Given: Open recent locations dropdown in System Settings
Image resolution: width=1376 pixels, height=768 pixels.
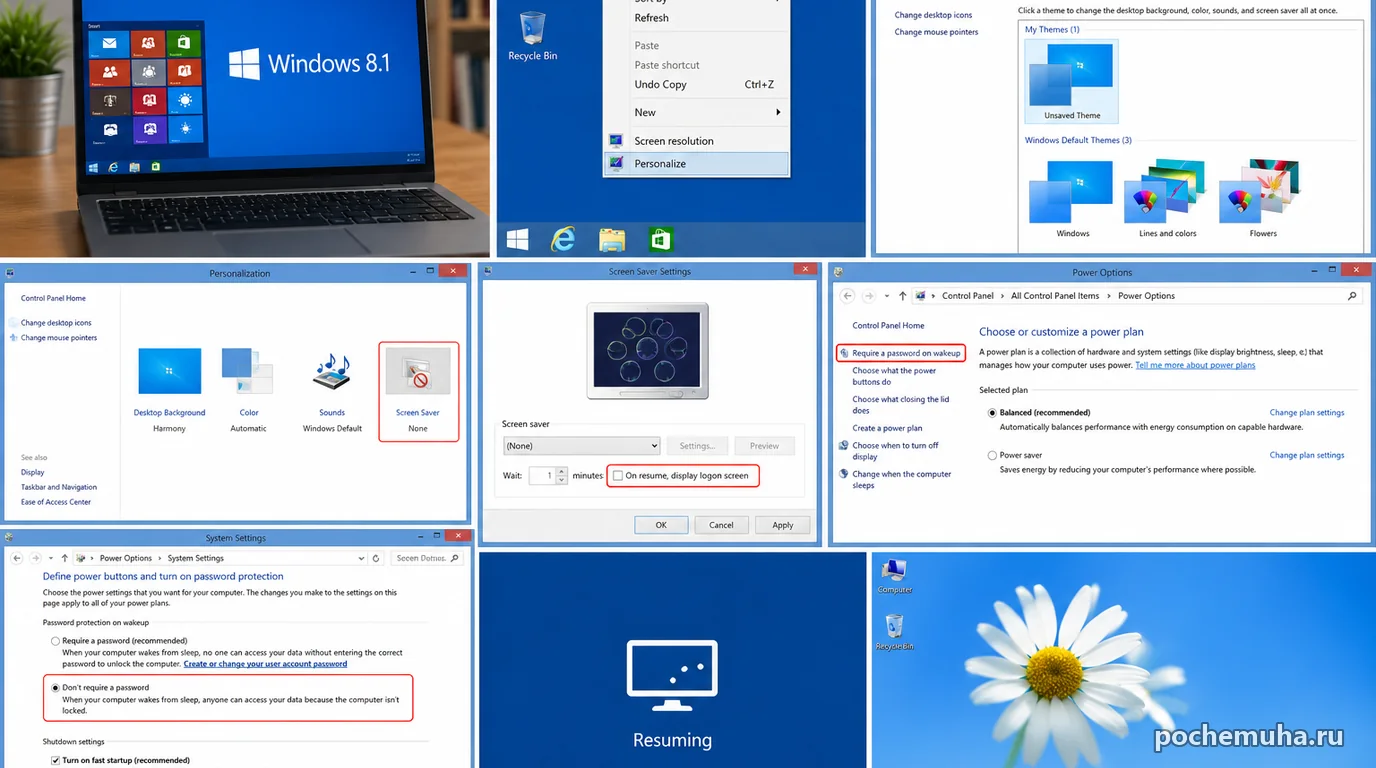Looking at the screenshot, I should pos(51,558).
